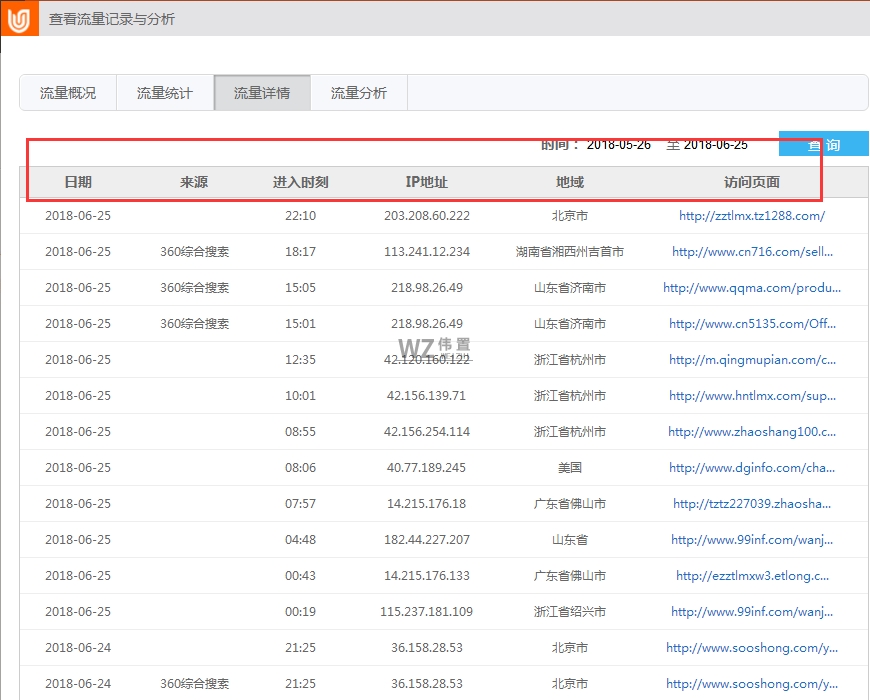Switch to the 流量统计 tab
This screenshot has height=700, width=870.
tap(164, 91)
